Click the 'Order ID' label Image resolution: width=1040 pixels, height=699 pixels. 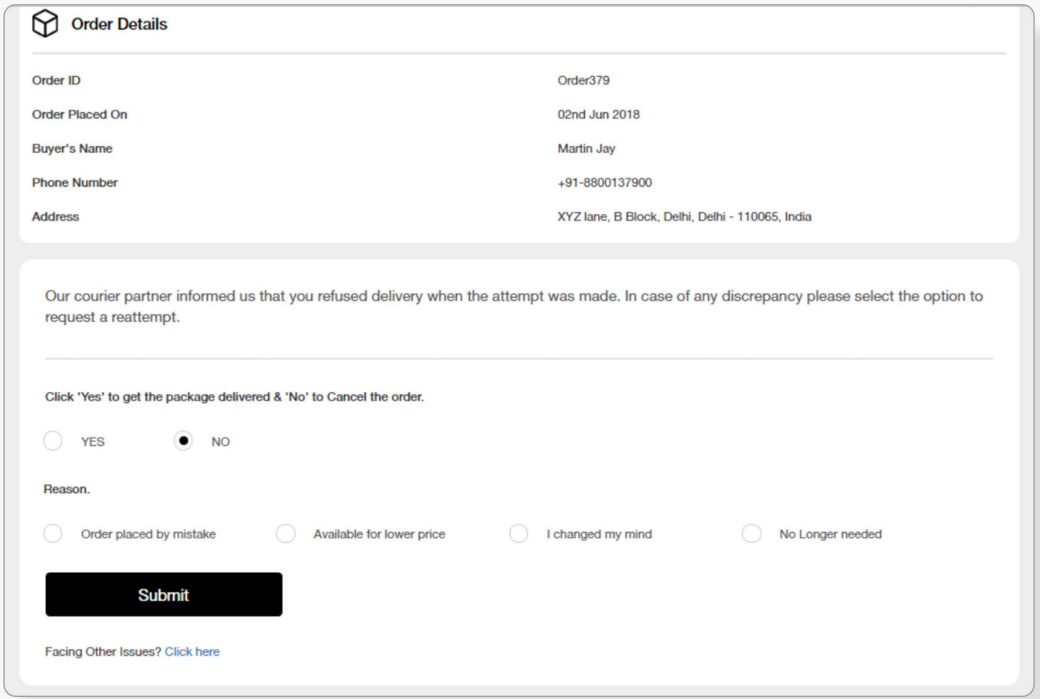(56, 80)
